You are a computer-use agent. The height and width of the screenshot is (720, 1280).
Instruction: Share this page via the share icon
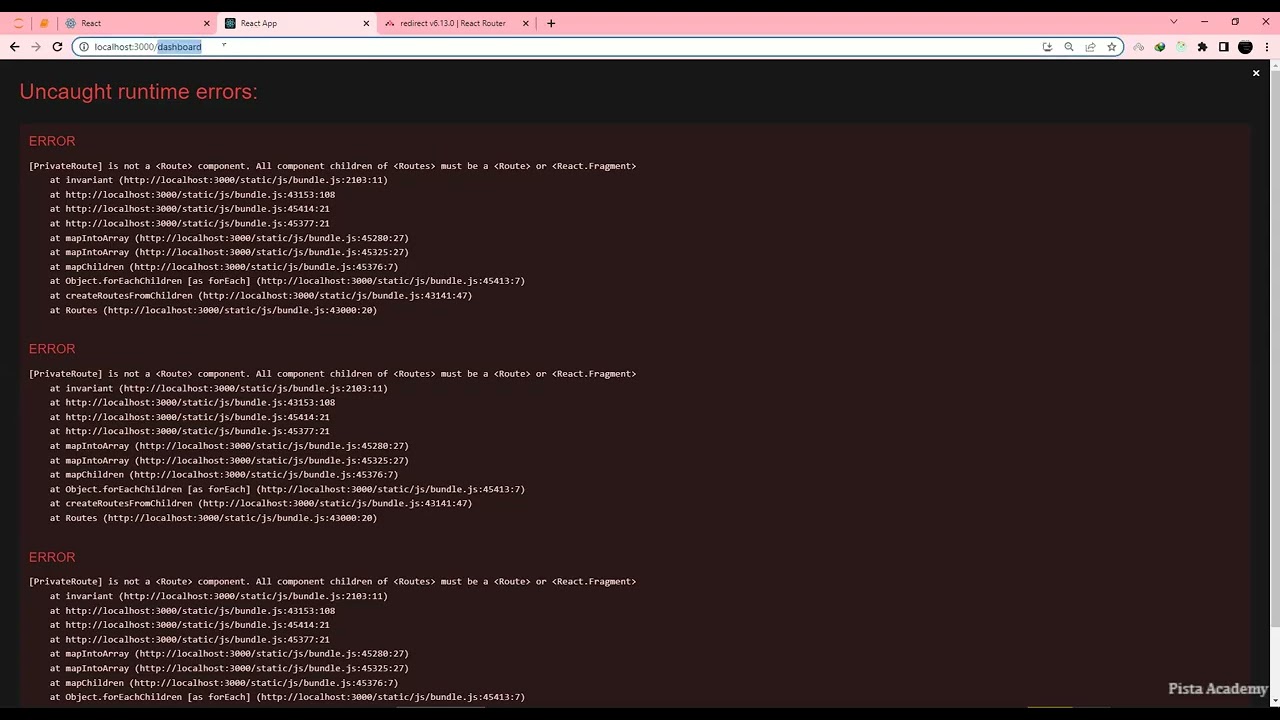pyautogui.click(x=1090, y=47)
